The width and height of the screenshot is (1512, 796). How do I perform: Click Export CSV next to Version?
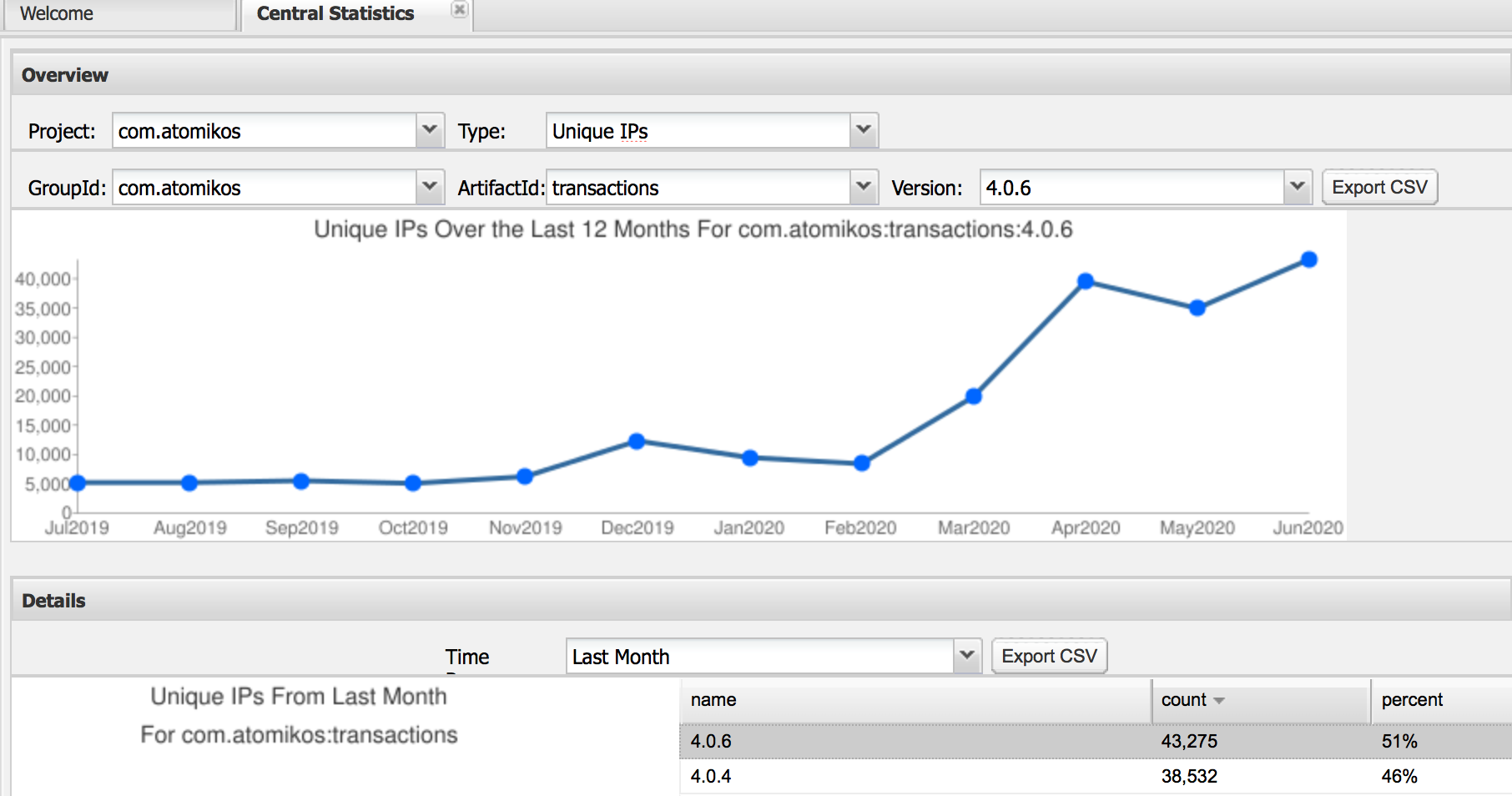click(x=1379, y=187)
